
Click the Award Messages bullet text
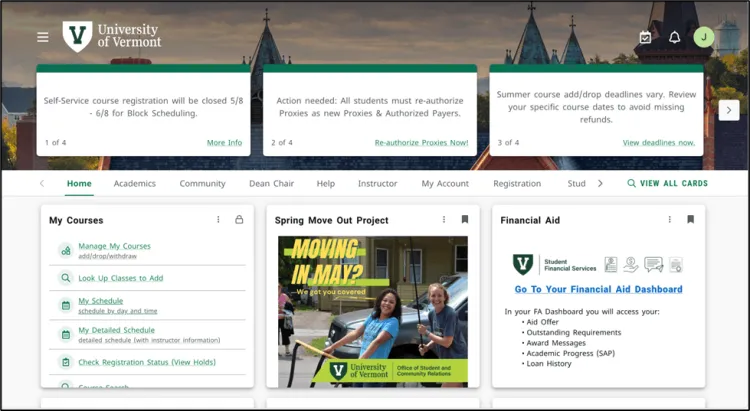[556, 343]
